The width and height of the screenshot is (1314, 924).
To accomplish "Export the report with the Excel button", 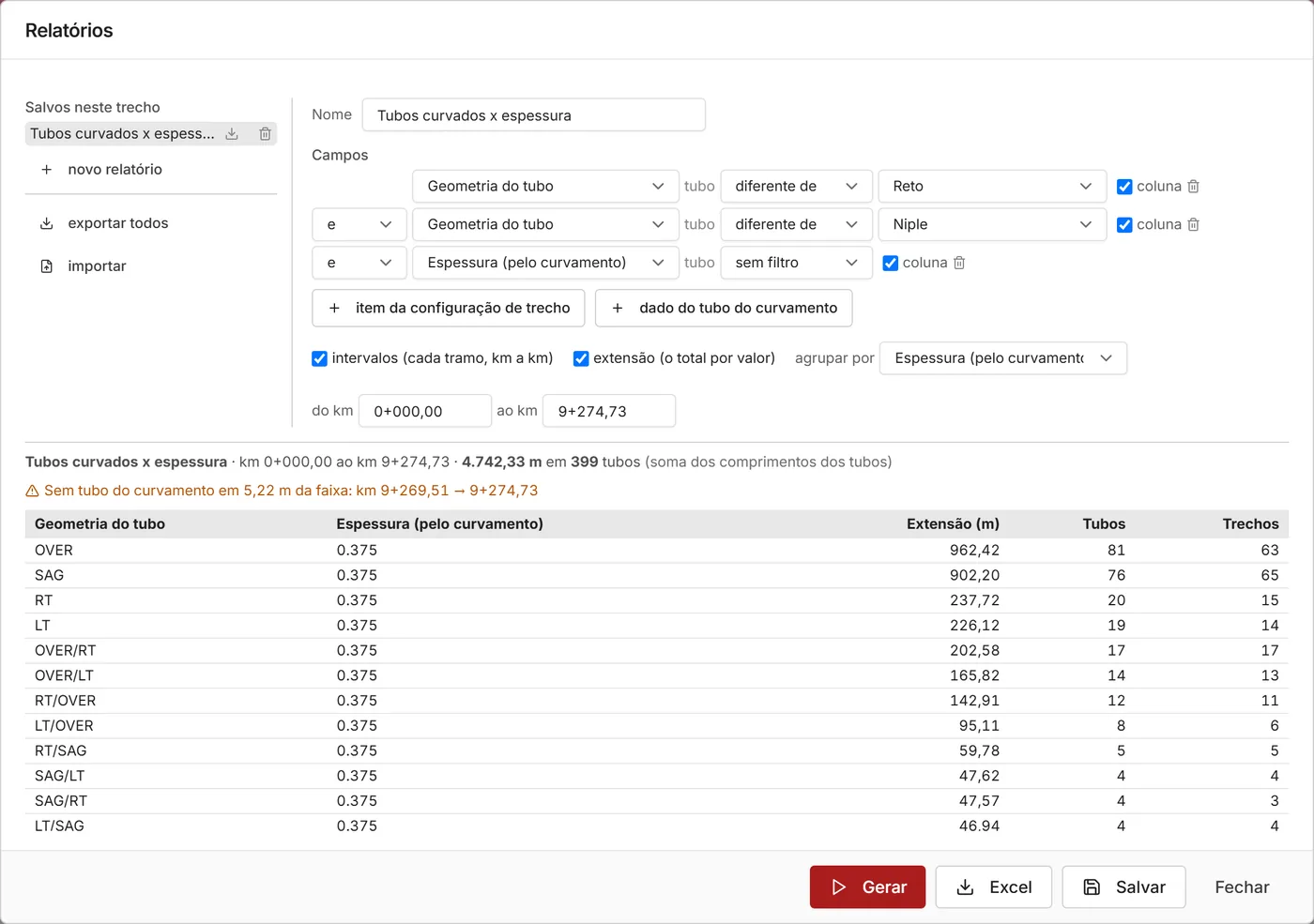I will point(994,887).
